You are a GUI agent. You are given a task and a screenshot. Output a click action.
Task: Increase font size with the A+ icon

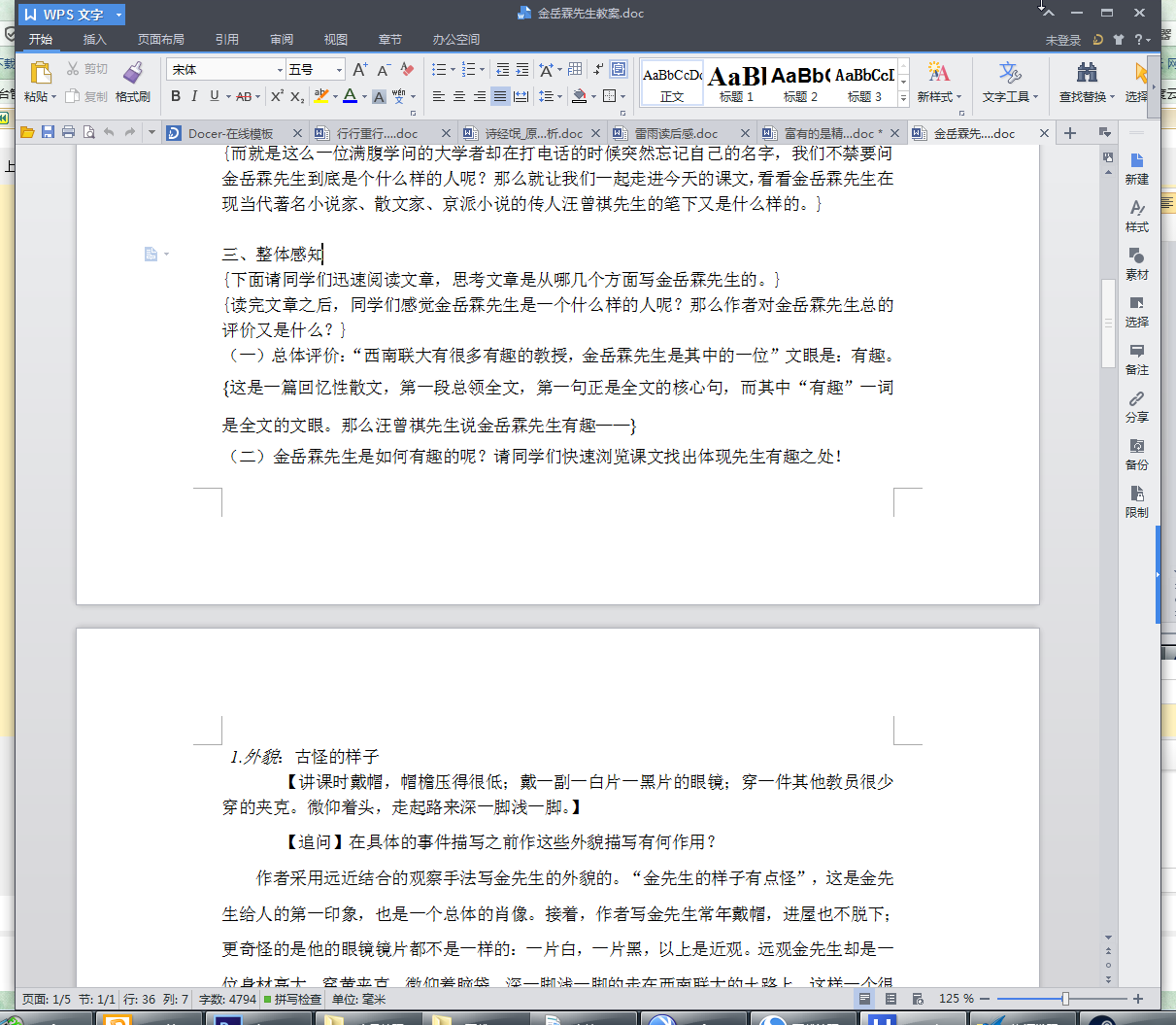coord(359,70)
